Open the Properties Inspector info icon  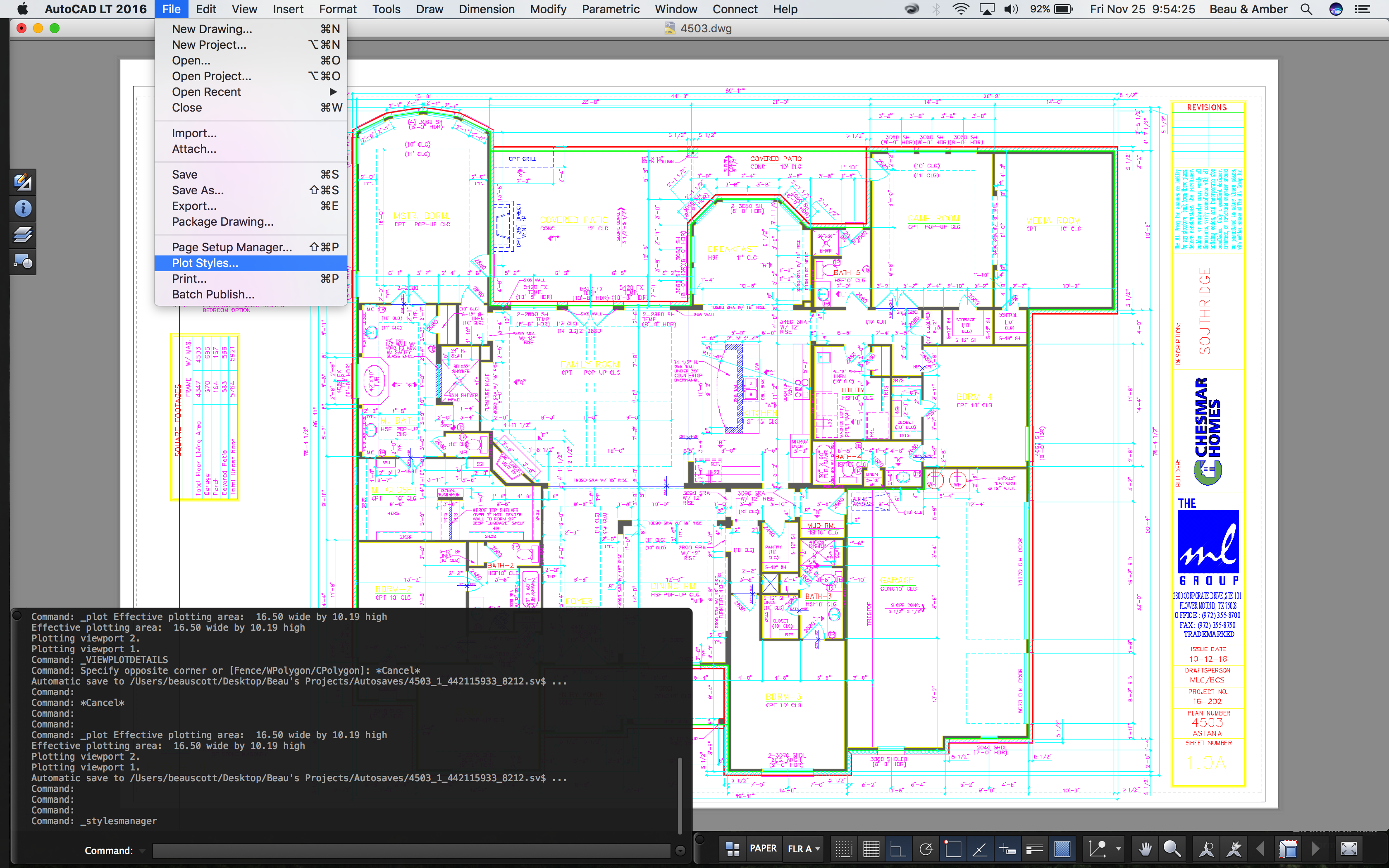(23, 208)
